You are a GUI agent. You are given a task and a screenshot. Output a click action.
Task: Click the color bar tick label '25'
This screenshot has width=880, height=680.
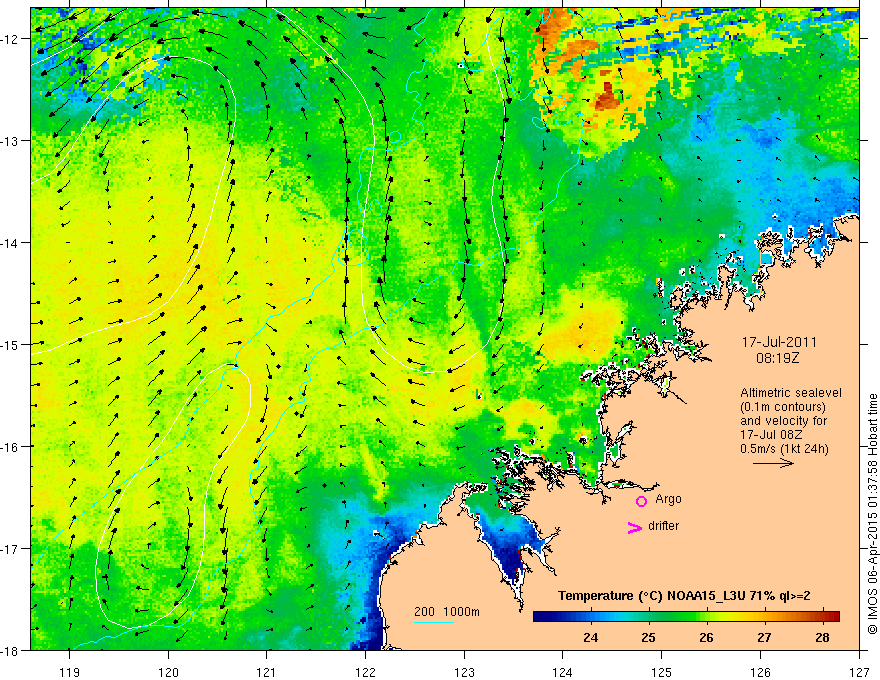pos(648,637)
